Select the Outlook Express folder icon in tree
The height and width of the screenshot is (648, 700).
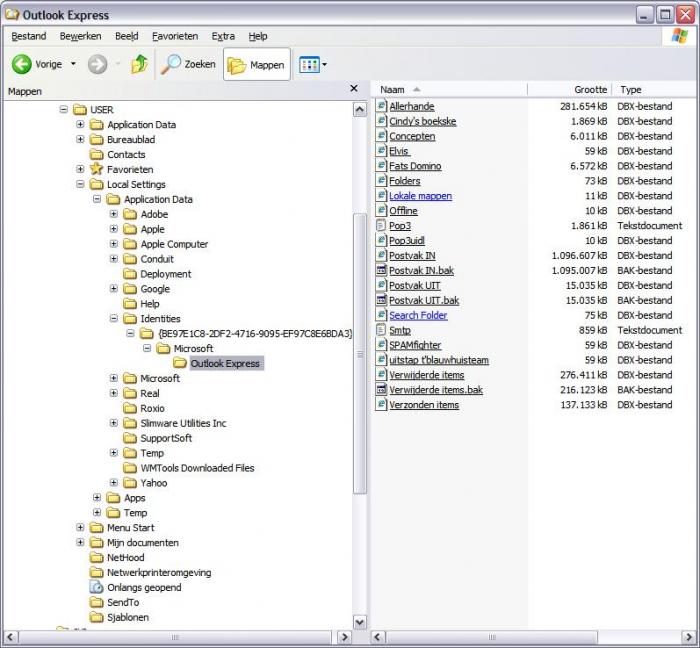(x=180, y=363)
